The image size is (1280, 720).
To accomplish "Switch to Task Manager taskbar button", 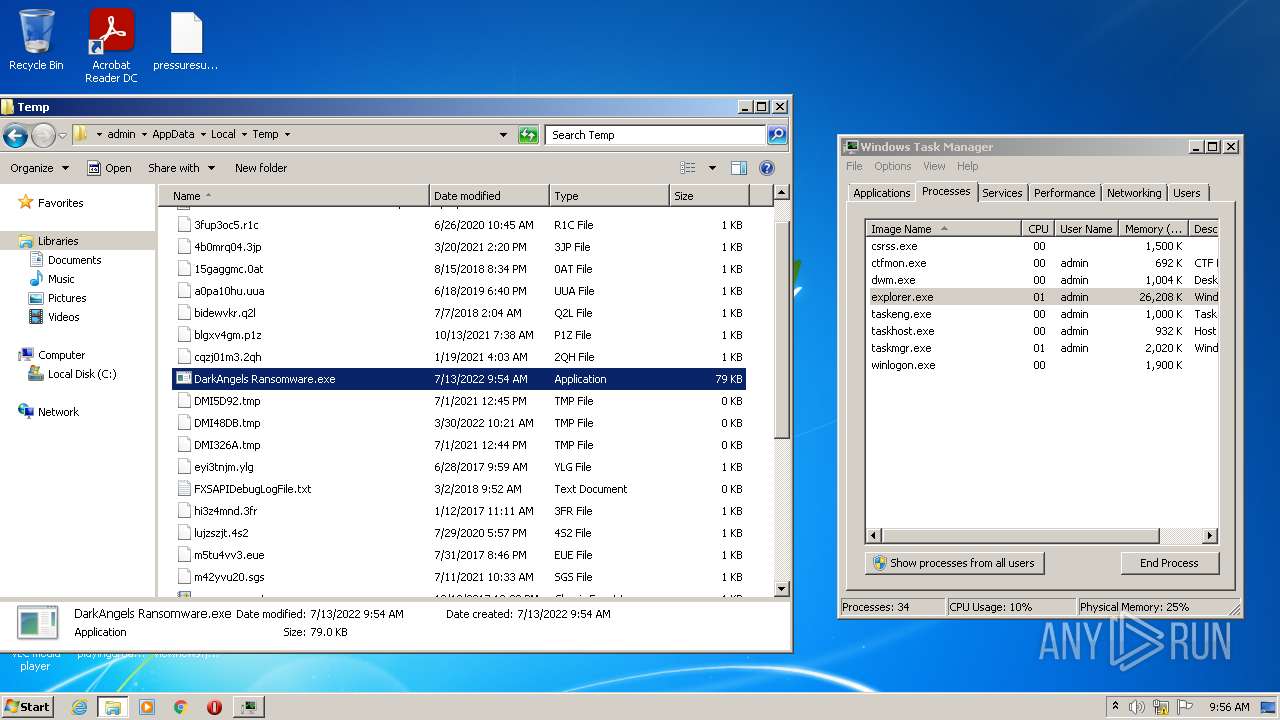I will pos(248,707).
